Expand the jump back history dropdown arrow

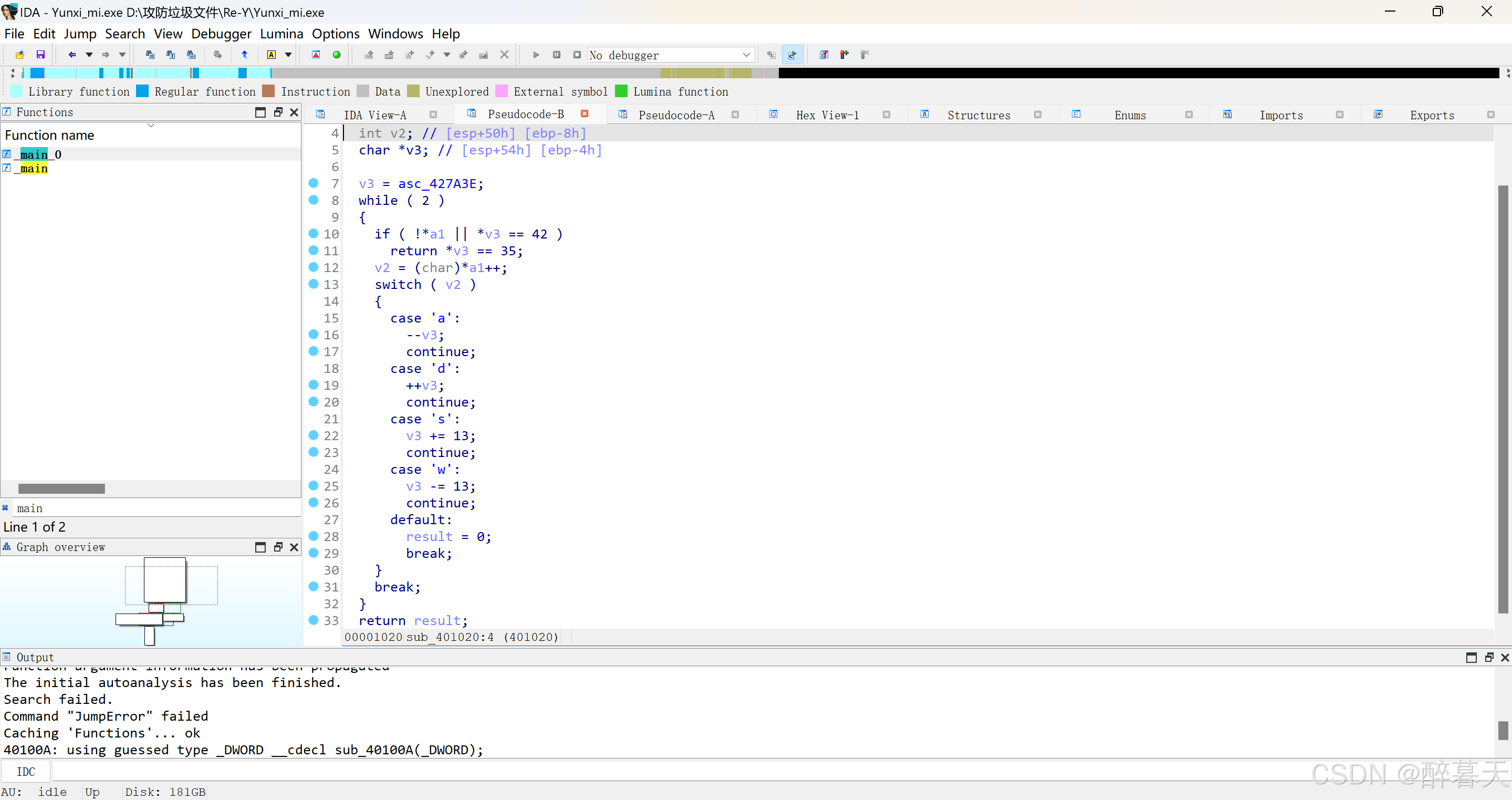pyautogui.click(x=89, y=55)
